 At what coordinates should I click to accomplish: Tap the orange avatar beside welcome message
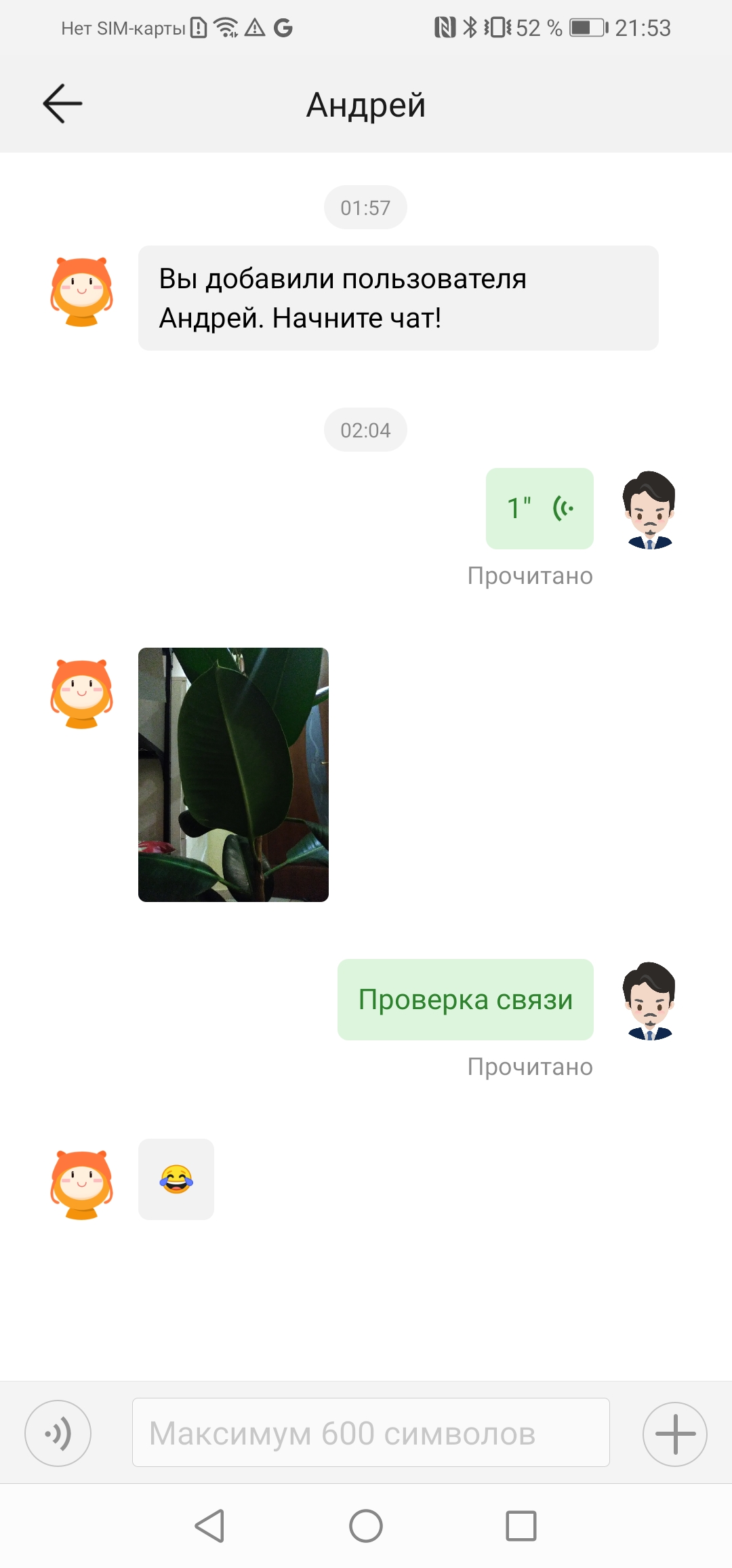[82, 292]
